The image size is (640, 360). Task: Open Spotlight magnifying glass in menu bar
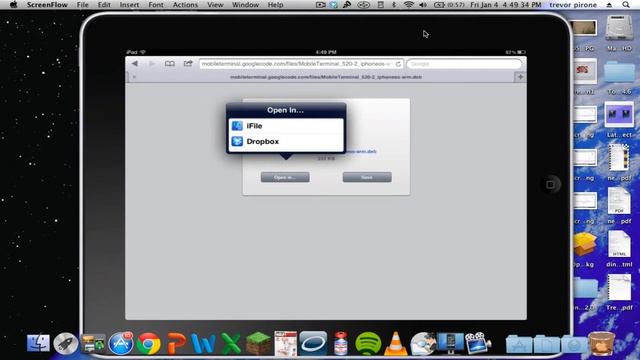click(x=626, y=5)
